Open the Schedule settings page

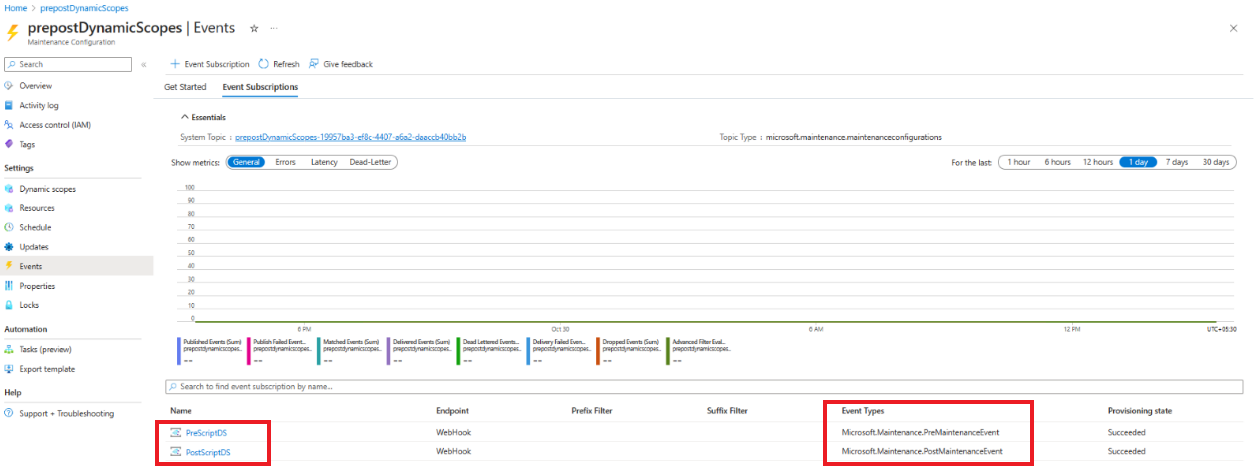tap(35, 227)
